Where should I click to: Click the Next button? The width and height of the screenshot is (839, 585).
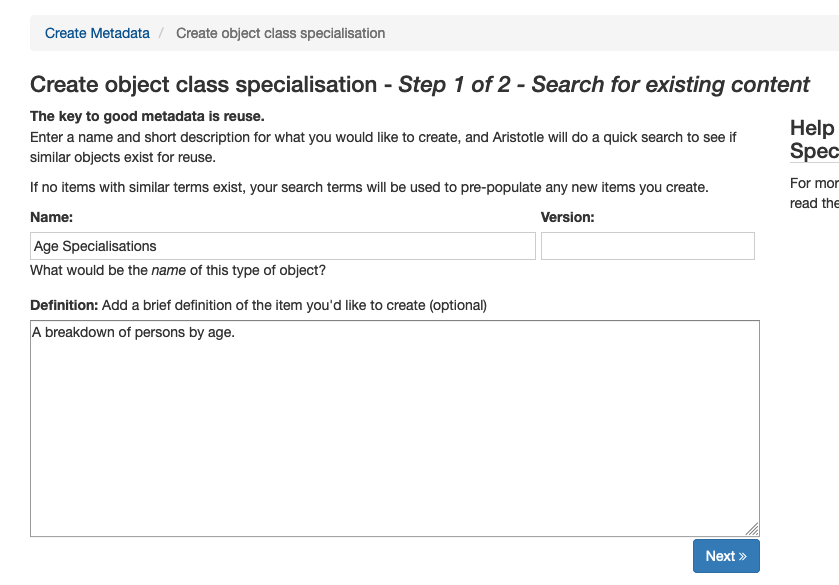coord(725,556)
